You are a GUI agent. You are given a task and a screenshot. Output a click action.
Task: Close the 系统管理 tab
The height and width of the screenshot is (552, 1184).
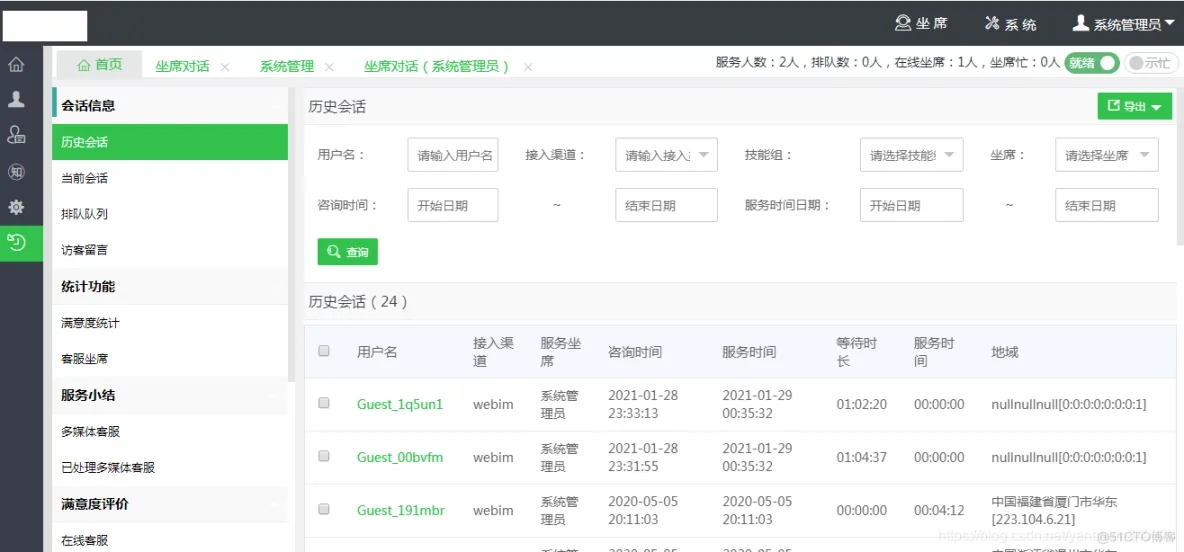coord(328,66)
